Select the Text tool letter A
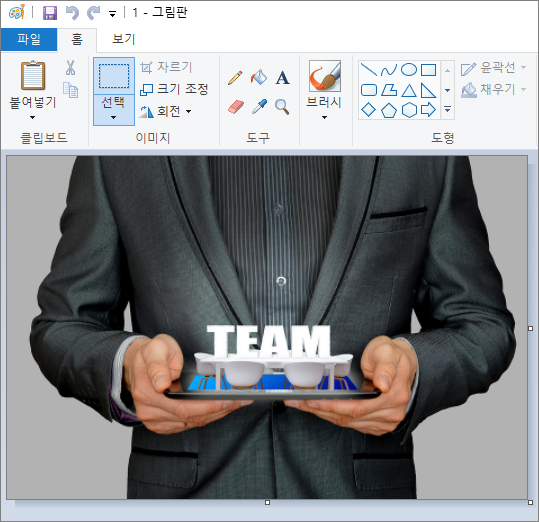This screenshot has width=539, height=522. pyautogui.click(x=283, y=78)
